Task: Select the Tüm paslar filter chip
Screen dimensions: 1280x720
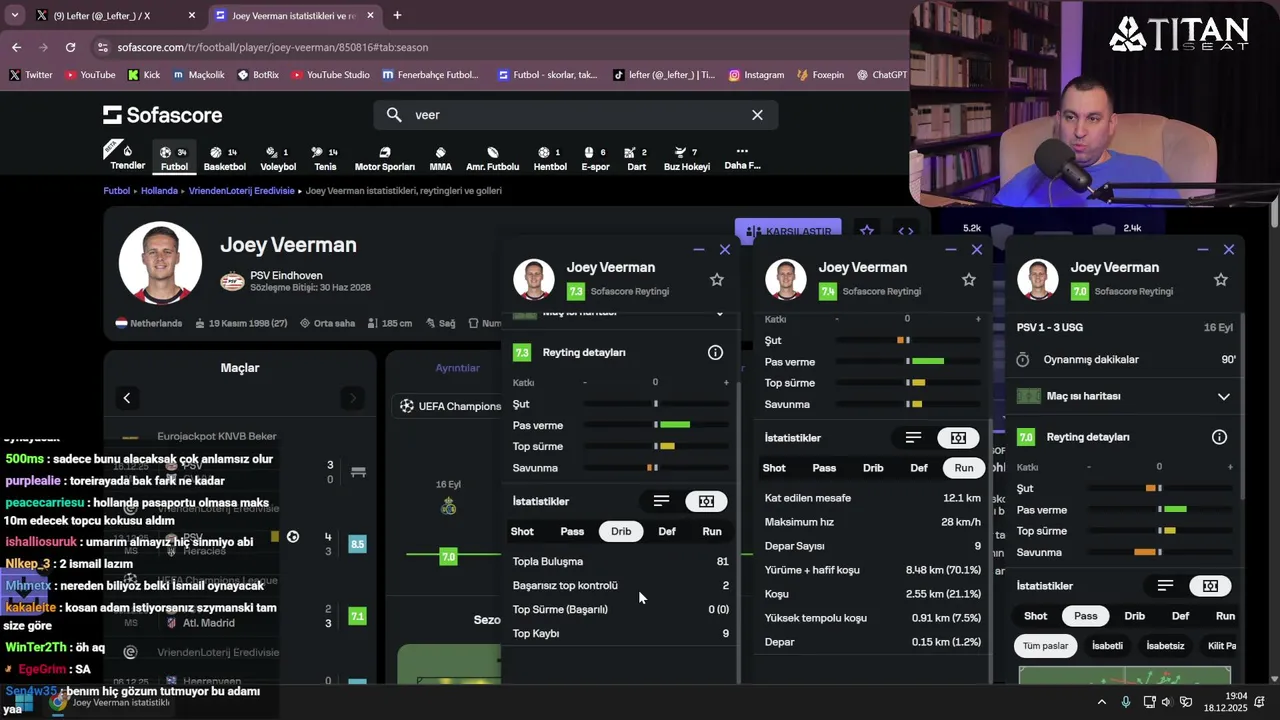Action: [1045, 646]
